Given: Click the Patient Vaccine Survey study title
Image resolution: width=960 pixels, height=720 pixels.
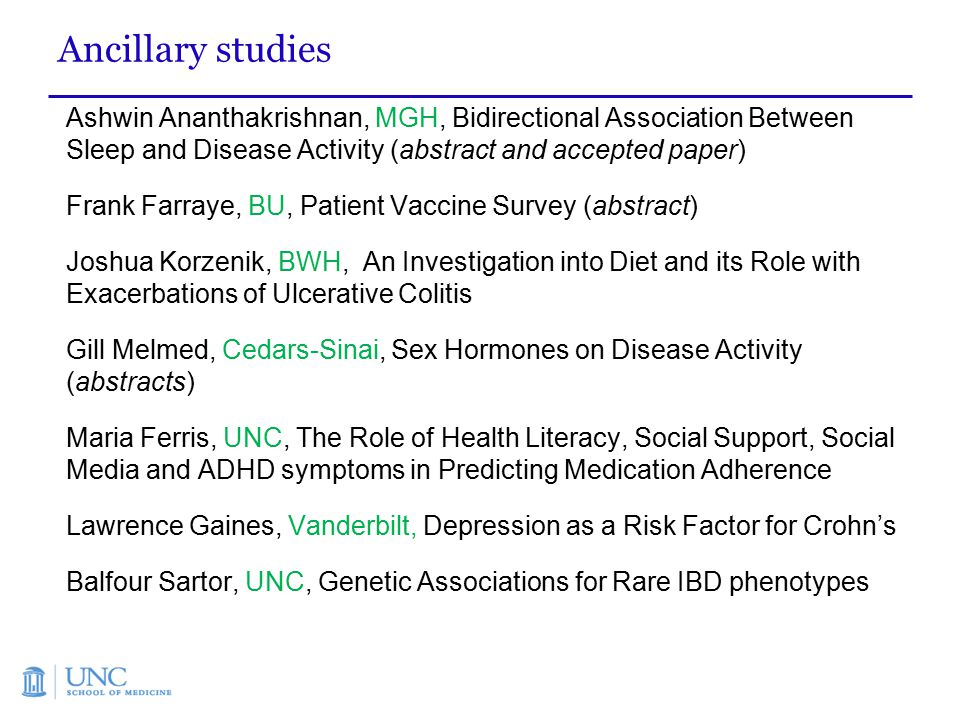Looking at the screenshot, I should click(x=438, y=206).
